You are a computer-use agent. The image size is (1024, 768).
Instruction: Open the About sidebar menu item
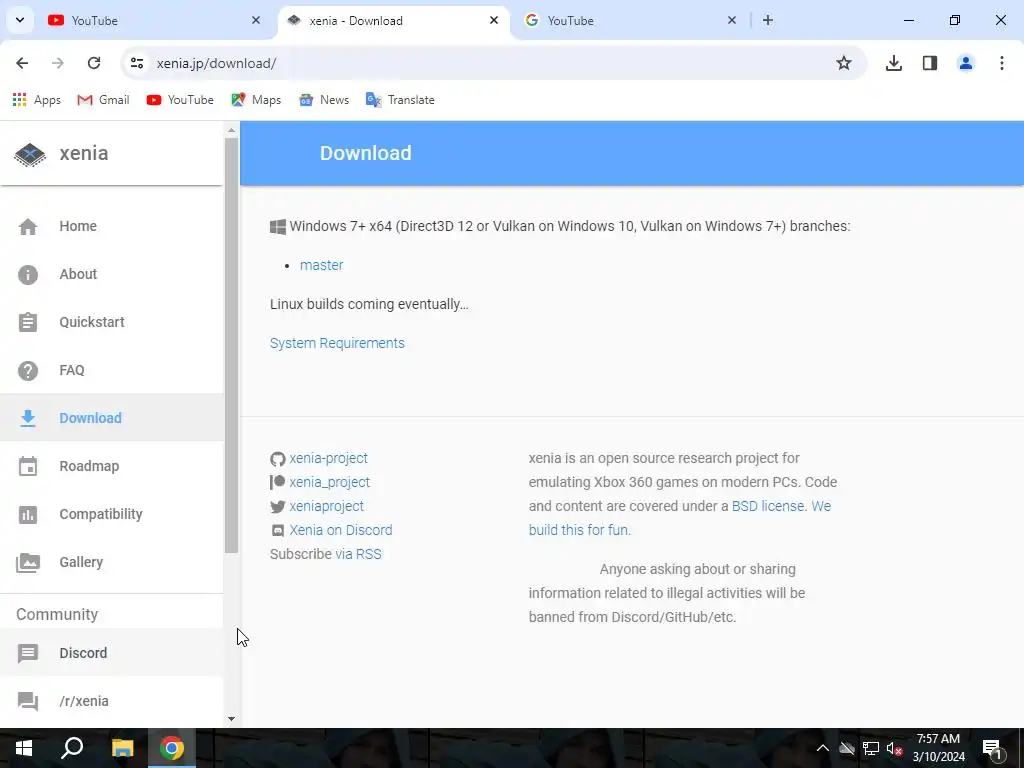point(112,274)
